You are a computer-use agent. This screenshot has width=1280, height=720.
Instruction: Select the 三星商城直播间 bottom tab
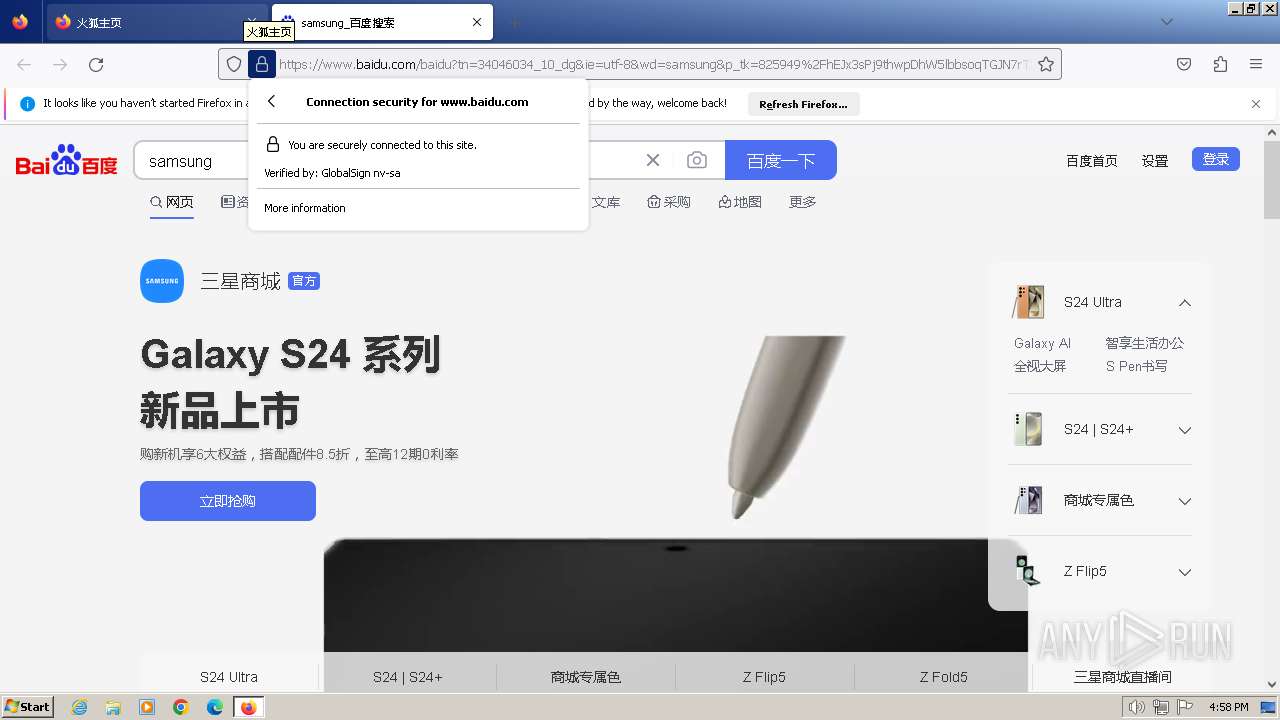[x=1123, y=677]
